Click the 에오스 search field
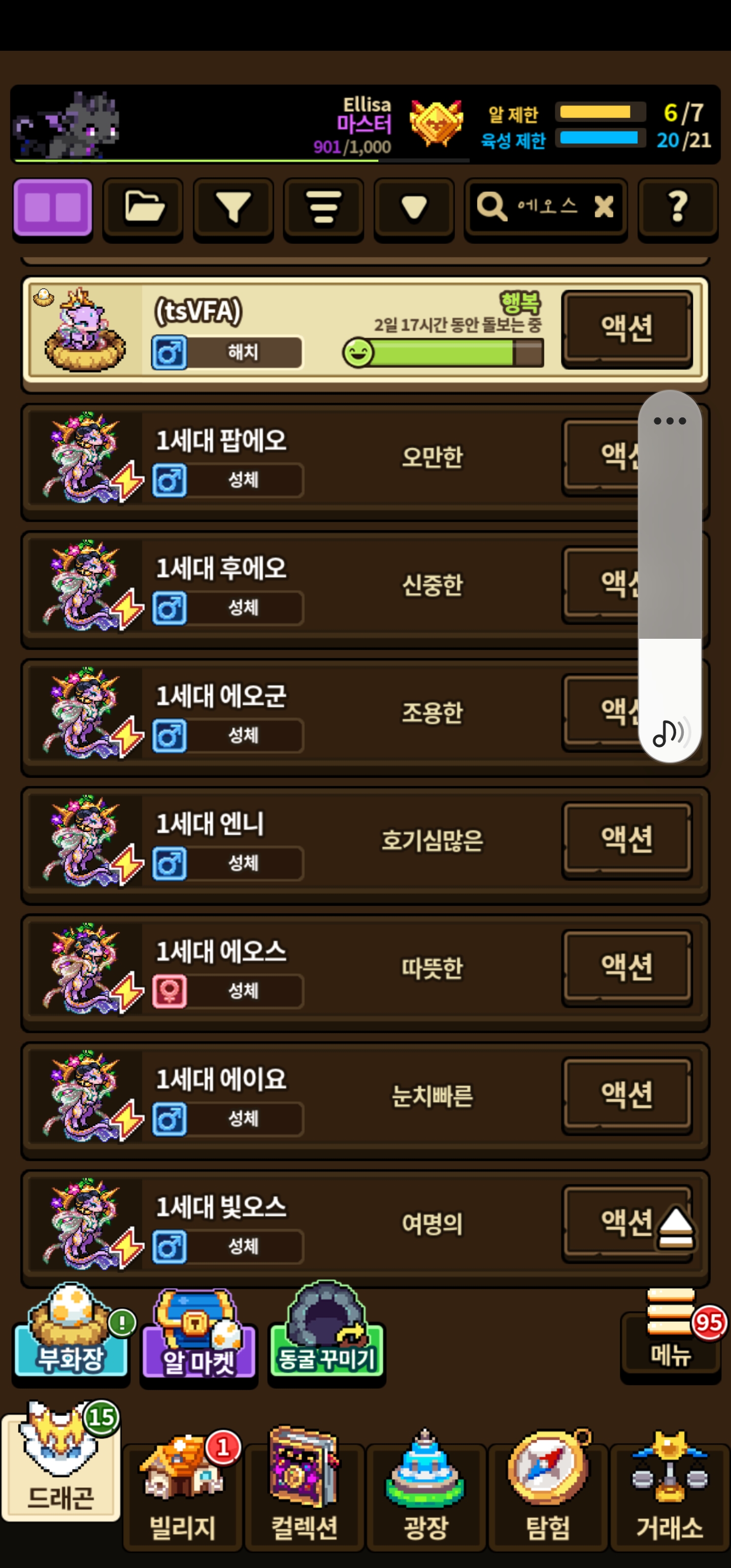The width and height of the screenshot is (731, 1568). [x=545, y=207]
